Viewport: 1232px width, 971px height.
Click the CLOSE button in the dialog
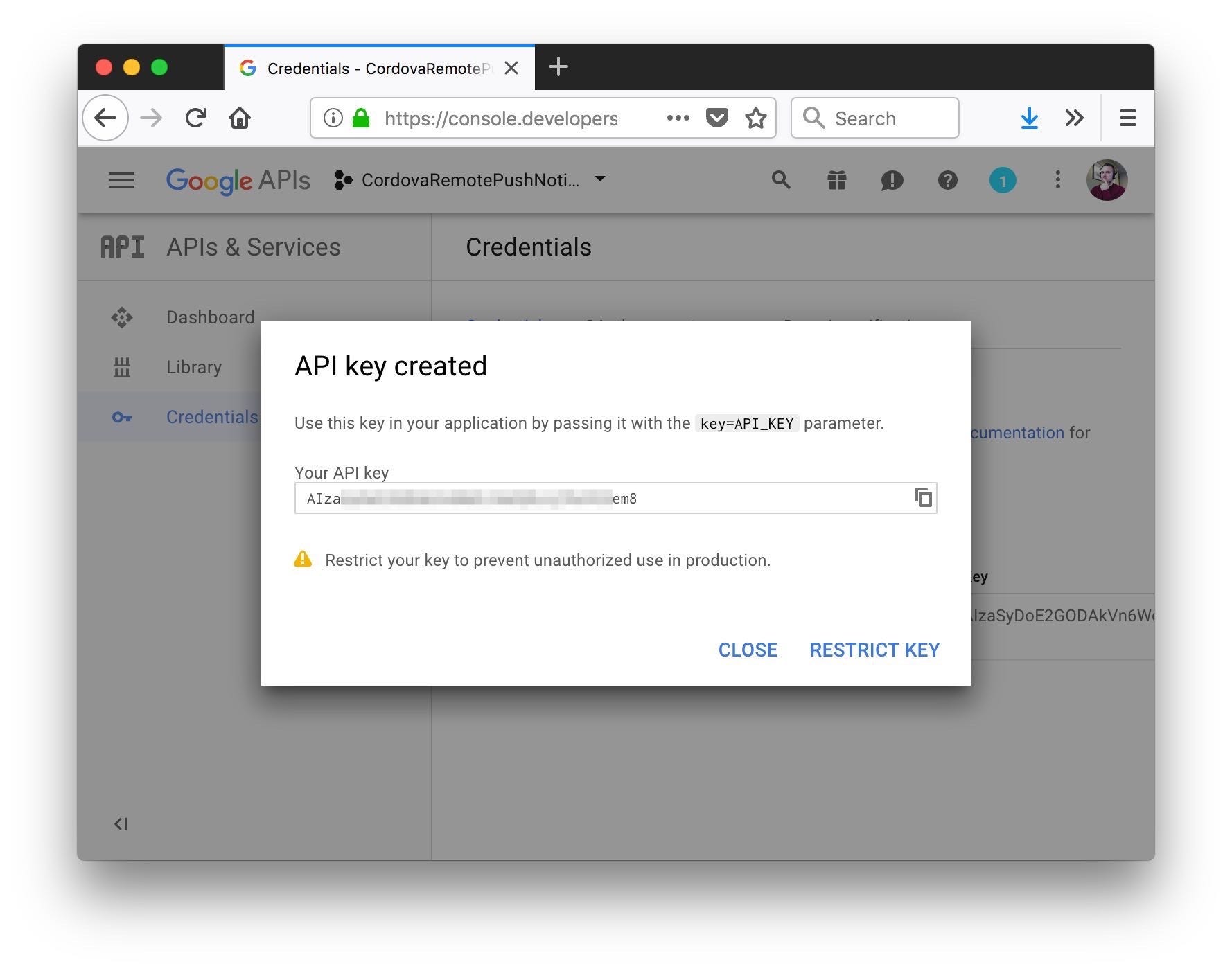(x=748, y=650)
